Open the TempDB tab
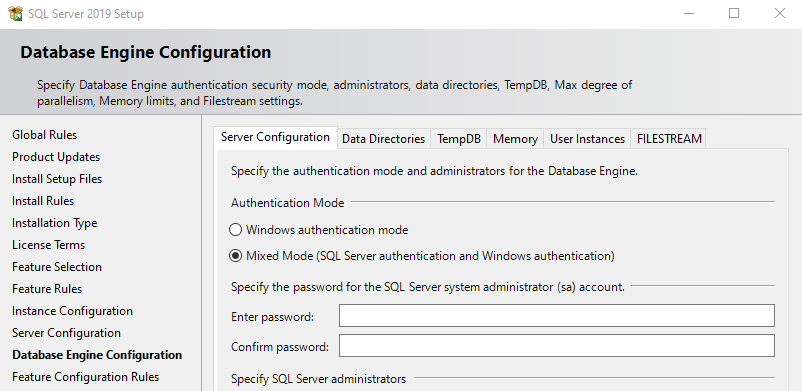802x391 pixels. [x=459, y=139]
